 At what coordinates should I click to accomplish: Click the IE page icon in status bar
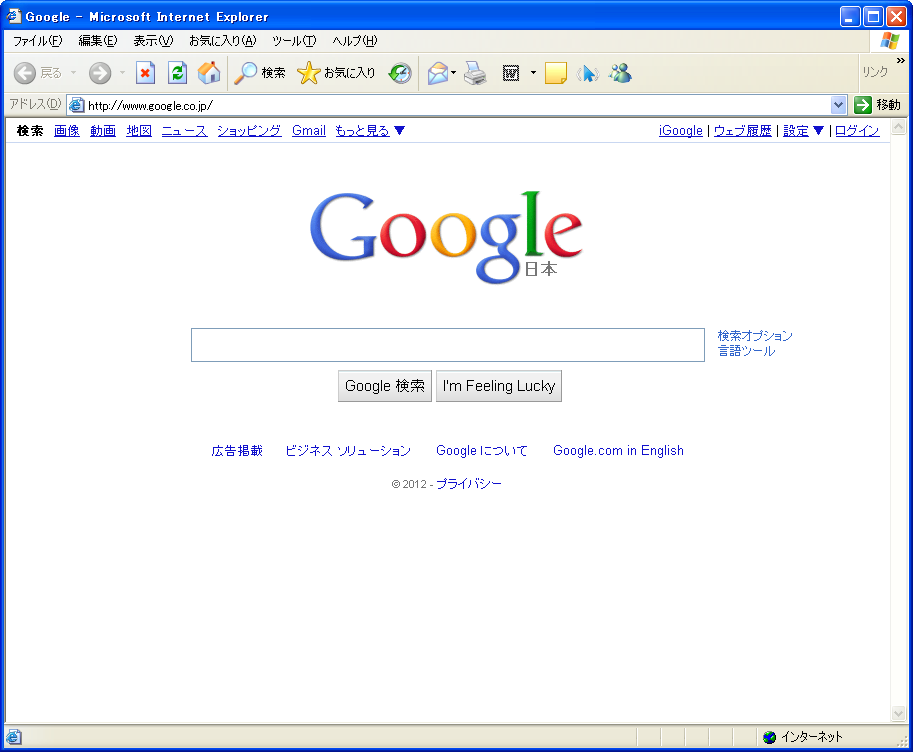pyautogui.click(x=14, y=737)
